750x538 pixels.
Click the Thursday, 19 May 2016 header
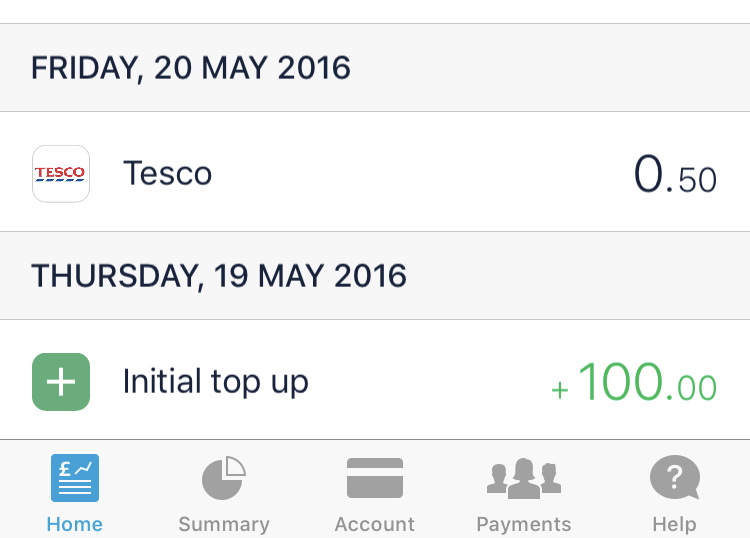tap(219, 275)
